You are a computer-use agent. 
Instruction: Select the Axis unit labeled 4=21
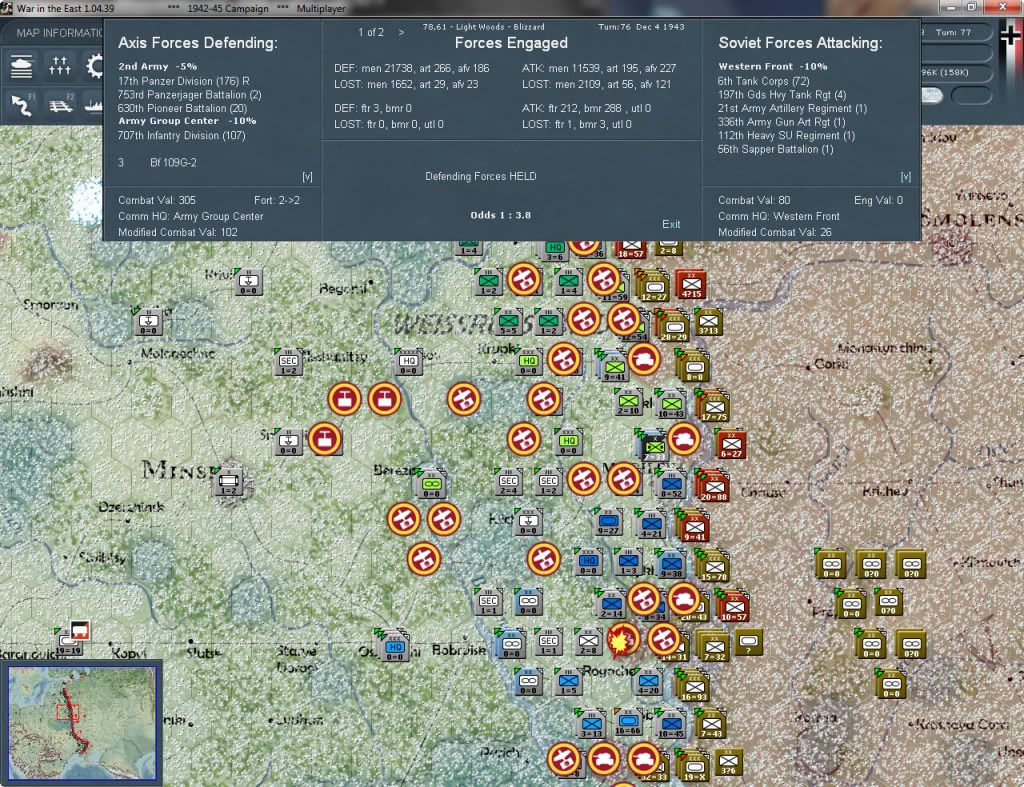(x=651, y=525)
